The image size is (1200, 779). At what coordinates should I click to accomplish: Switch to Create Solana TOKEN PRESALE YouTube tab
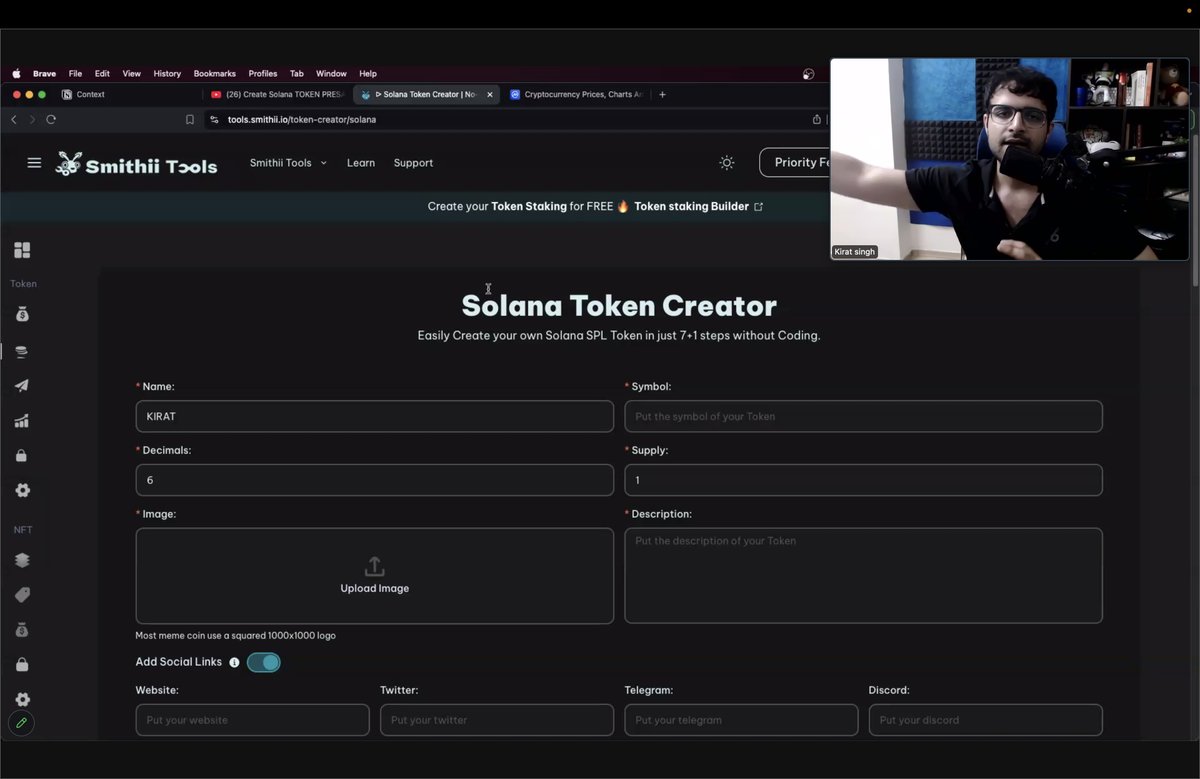[x=277, y=94]
